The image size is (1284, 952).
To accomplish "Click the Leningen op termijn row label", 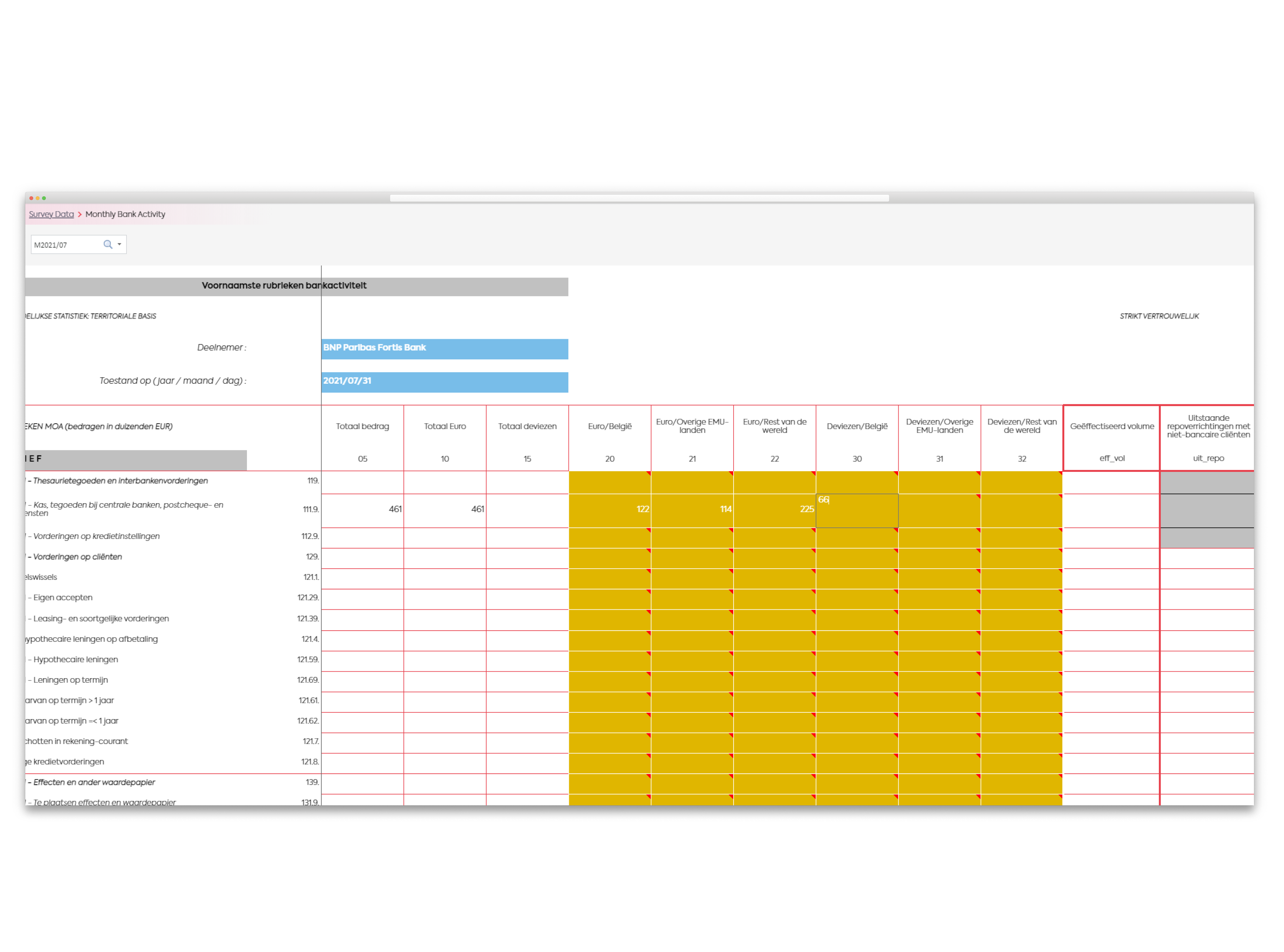I will (70, 680).
